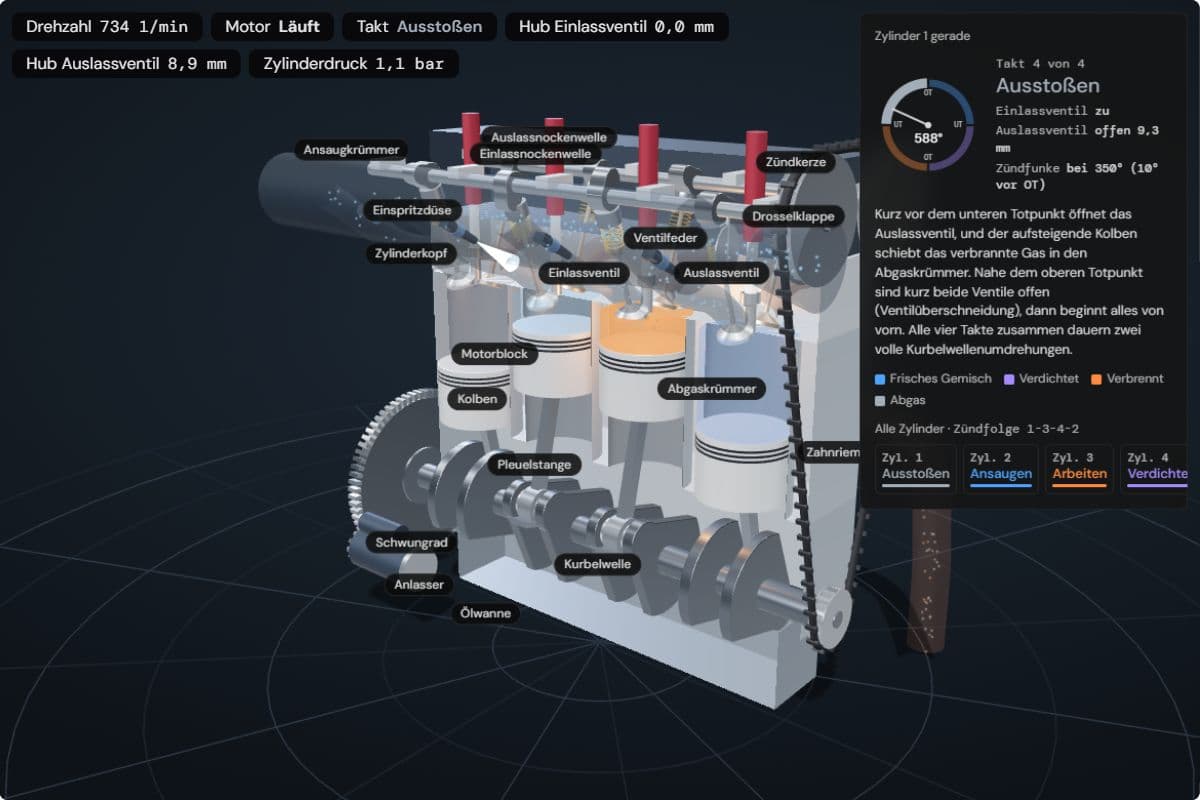Select the partly hidden Zahnriemen label
Image resolution: width=1200 pixels, height=800 pixels.
tap(830, 452)
